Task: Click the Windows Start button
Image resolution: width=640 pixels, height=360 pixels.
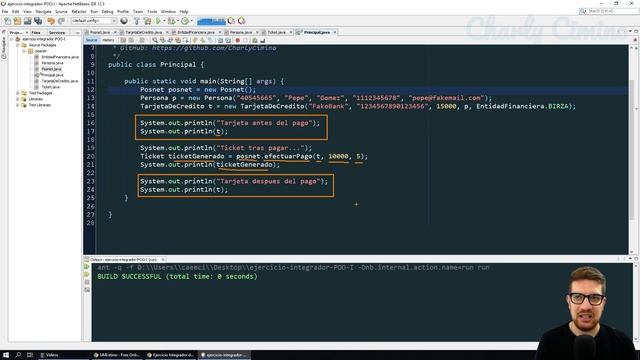Action: pos(6,355)
